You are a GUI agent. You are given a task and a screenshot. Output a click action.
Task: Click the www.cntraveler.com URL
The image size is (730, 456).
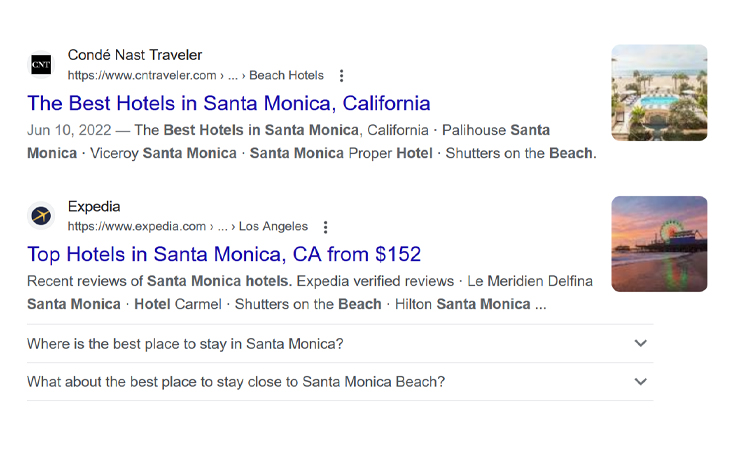(x=142, y=76)
